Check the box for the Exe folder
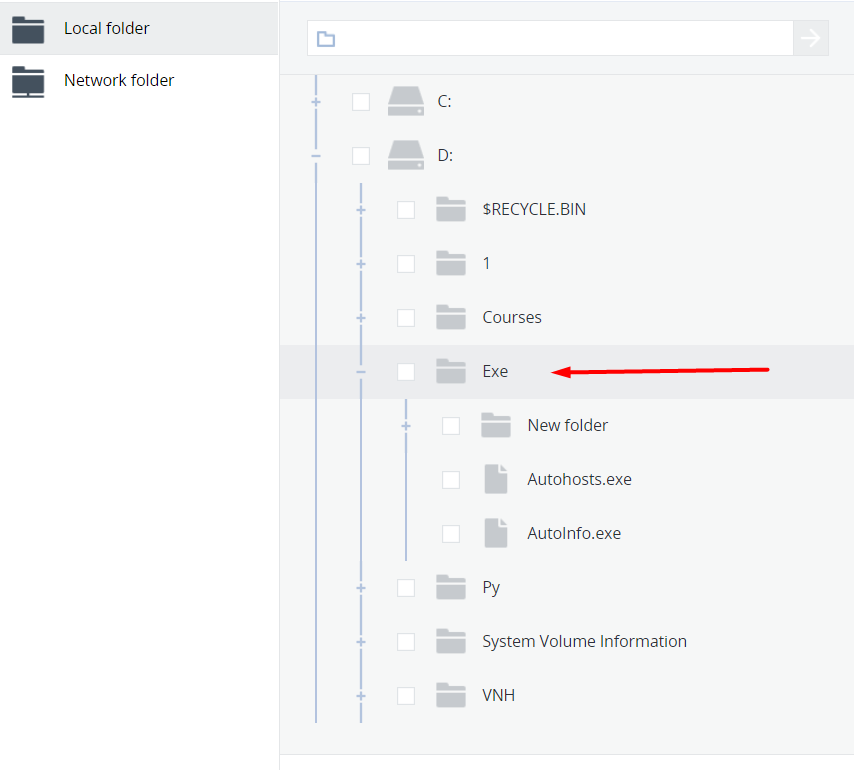The width and height of the screenshot is (854, 770). tap(406, 372)
